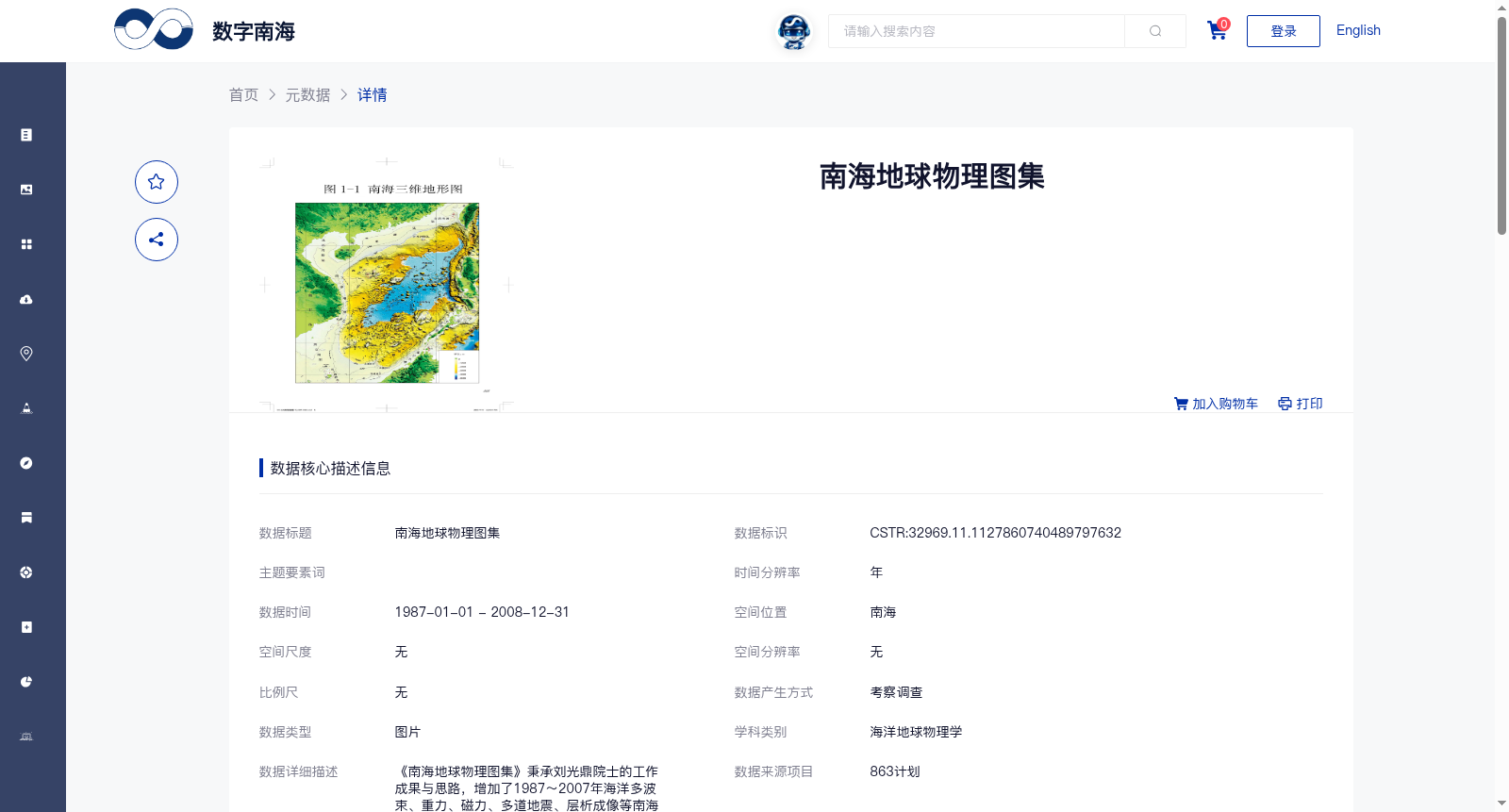Viewport: 1509px width, 812px height.
Task: Click the 空间尺度 value 无
Action: (401, 652)
